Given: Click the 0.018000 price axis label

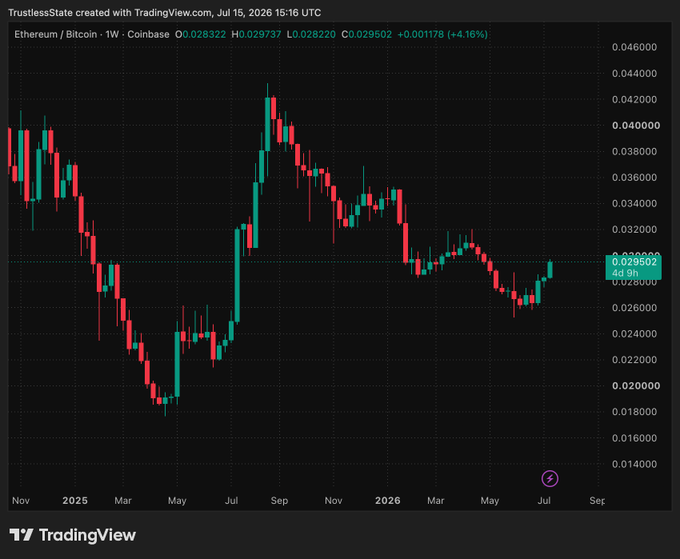Looking at the screenshot, I should 634,412.
